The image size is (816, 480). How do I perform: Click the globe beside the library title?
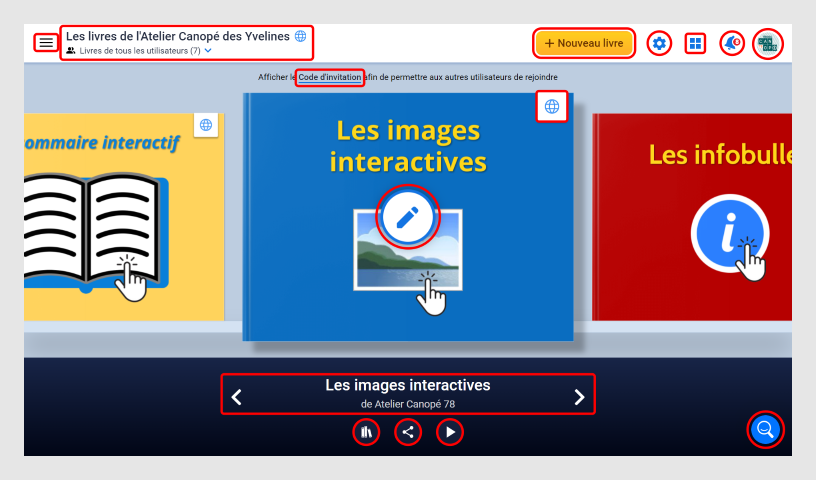click(x=299, y=36)
